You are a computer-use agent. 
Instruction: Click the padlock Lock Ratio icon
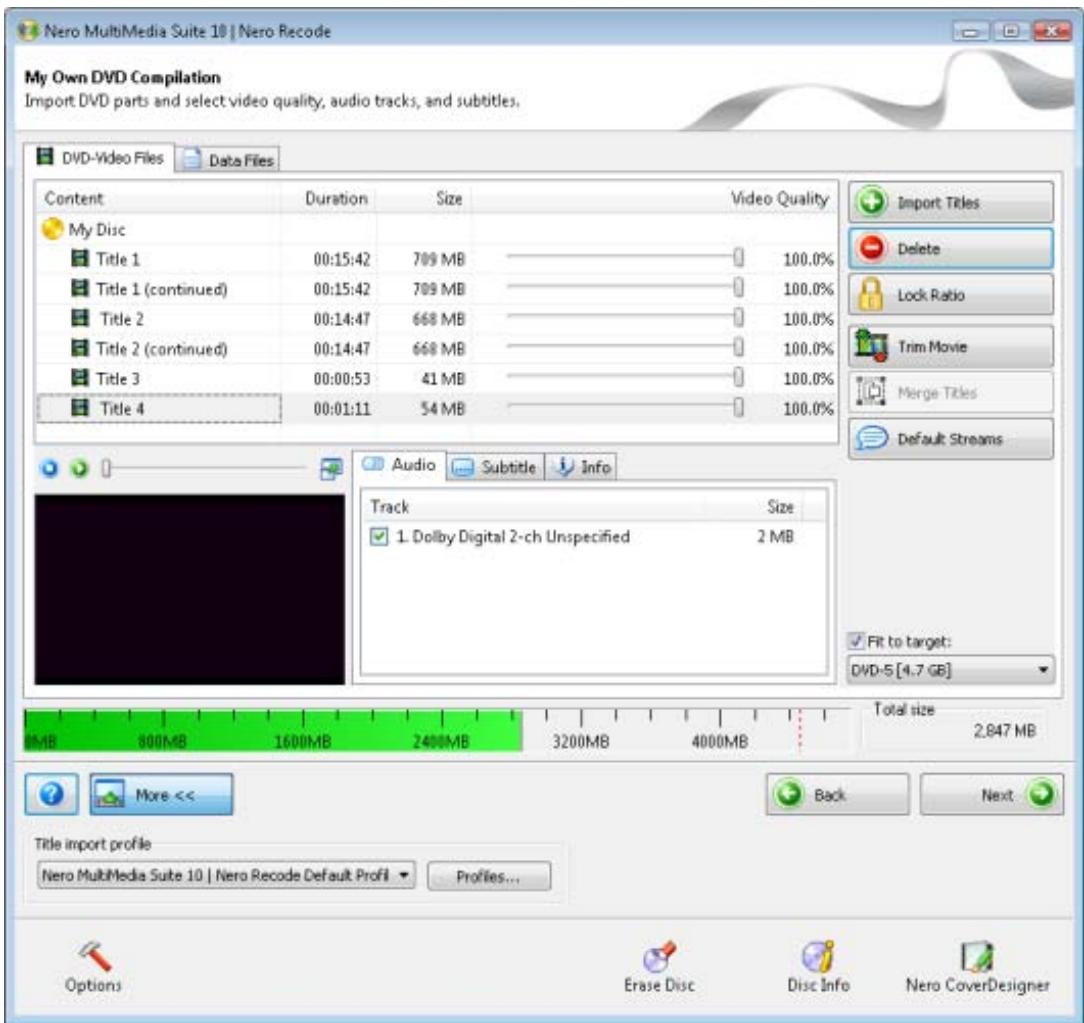click(x=870, y=294)
